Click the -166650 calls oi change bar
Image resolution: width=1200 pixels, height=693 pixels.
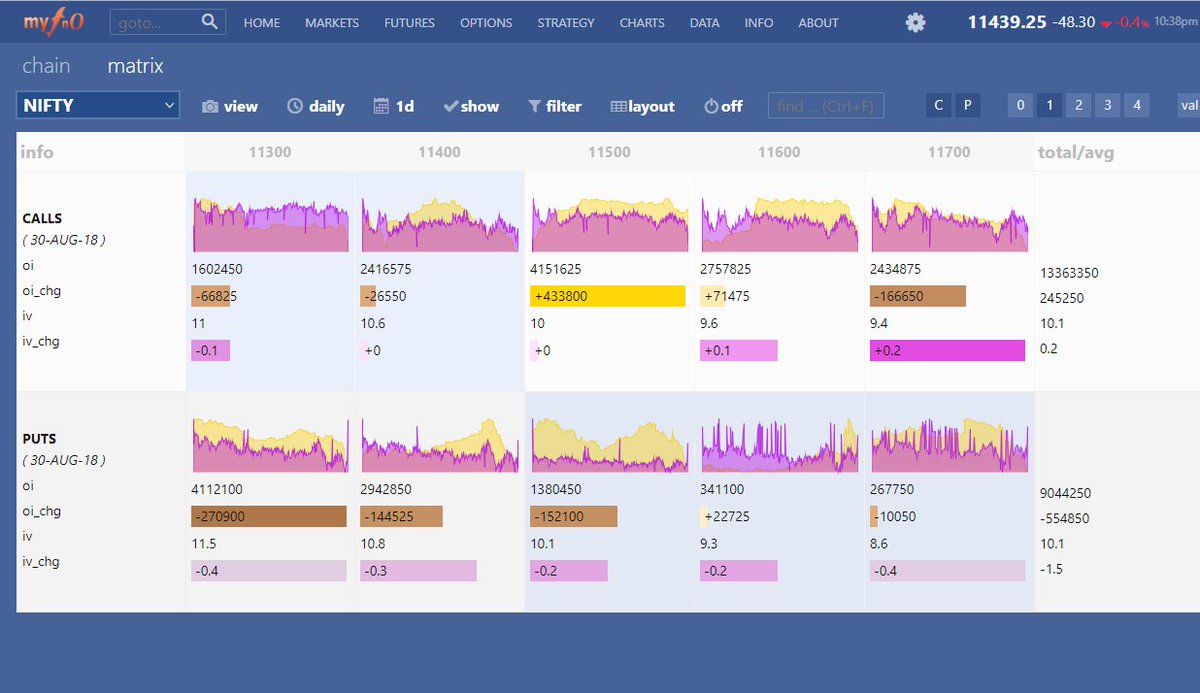pos(918,296)
